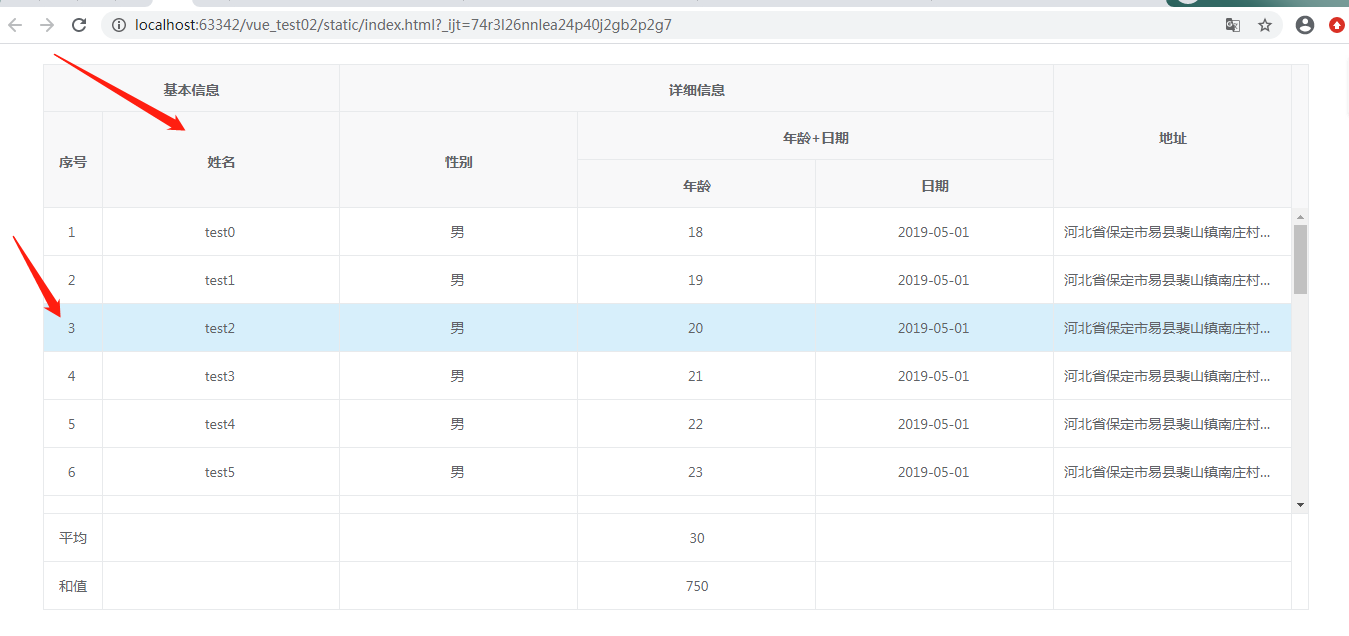Open site information via the info icon
This screenshot has height=636, width=1349.
tap(119, 25)
